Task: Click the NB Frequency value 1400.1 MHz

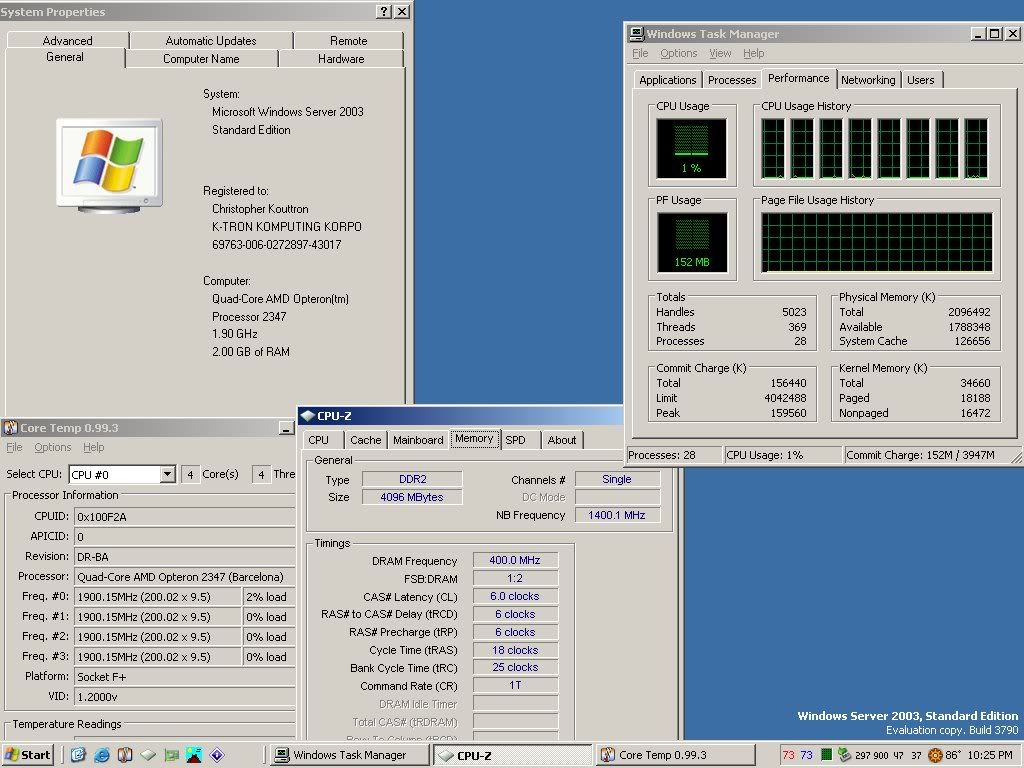Action: click(617, 515)
